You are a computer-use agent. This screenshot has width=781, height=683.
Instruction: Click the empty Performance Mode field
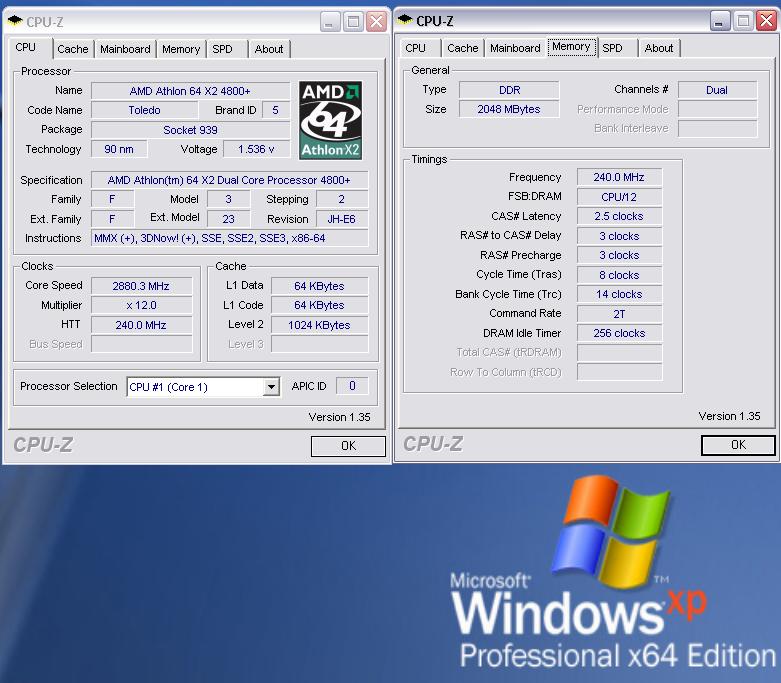point(717,109)
